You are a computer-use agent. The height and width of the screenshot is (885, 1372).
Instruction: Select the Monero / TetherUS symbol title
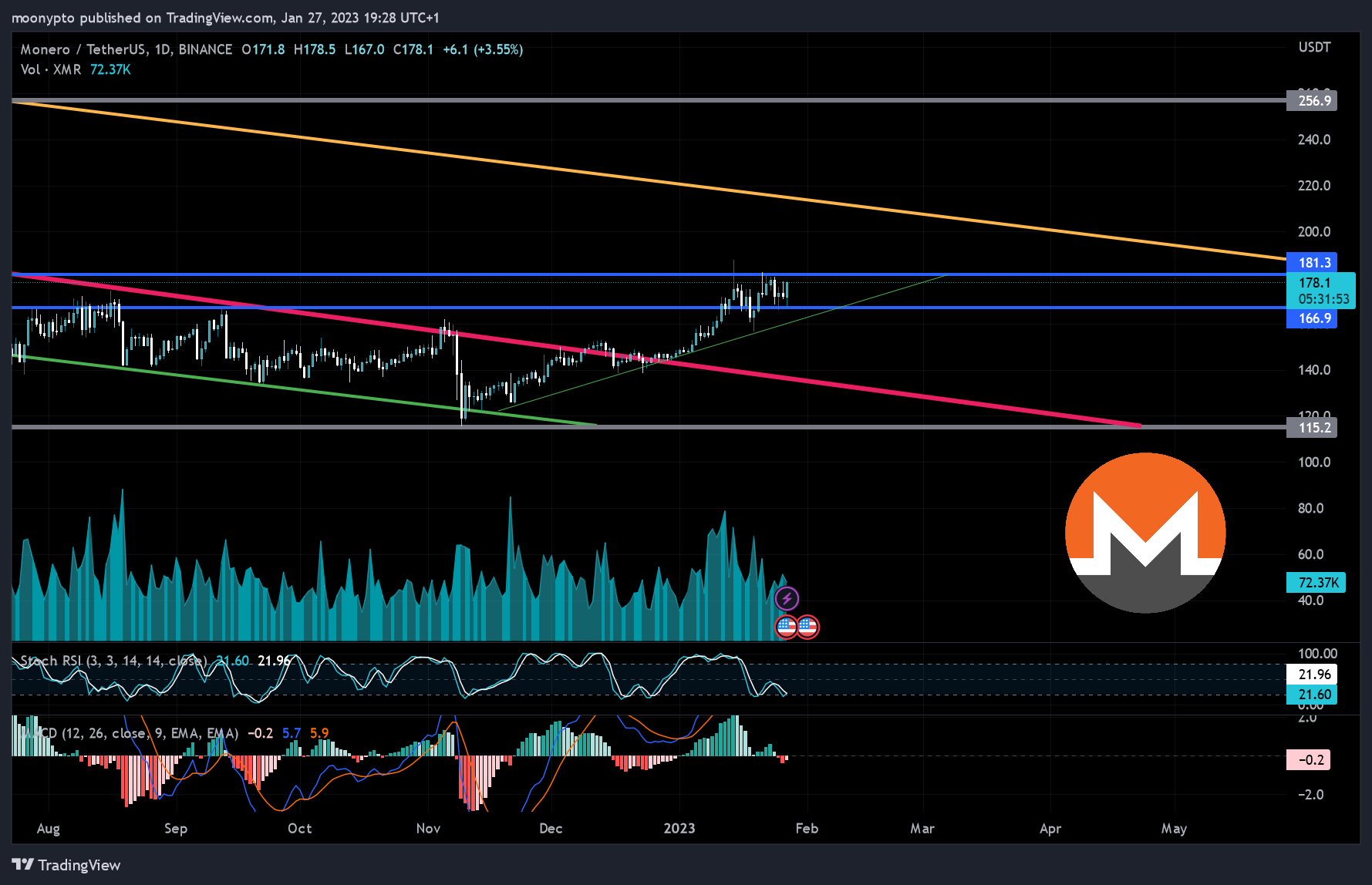click(126, 49)
